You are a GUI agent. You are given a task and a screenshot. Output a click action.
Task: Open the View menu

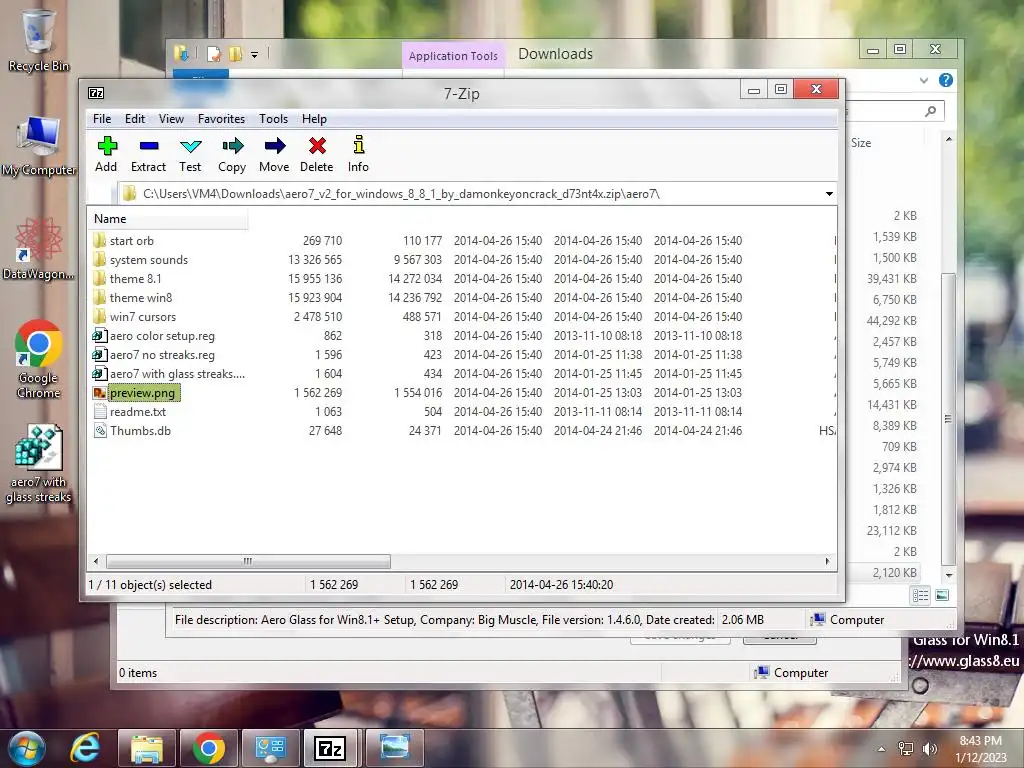point(171,119)
